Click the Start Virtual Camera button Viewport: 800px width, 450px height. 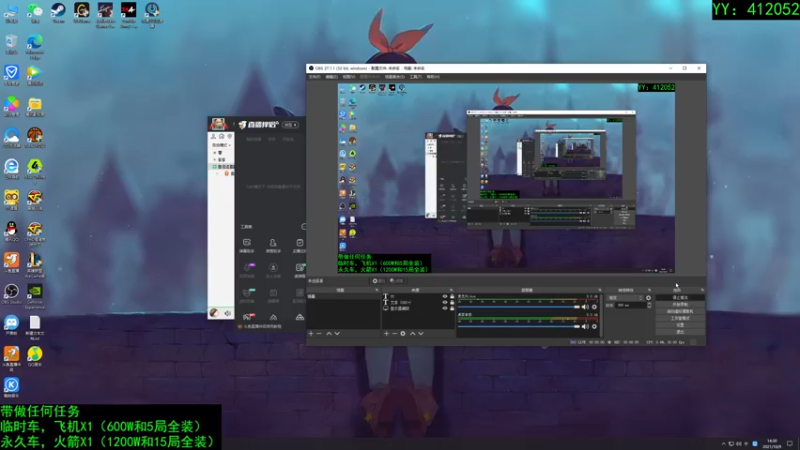(x=680, y=311)
